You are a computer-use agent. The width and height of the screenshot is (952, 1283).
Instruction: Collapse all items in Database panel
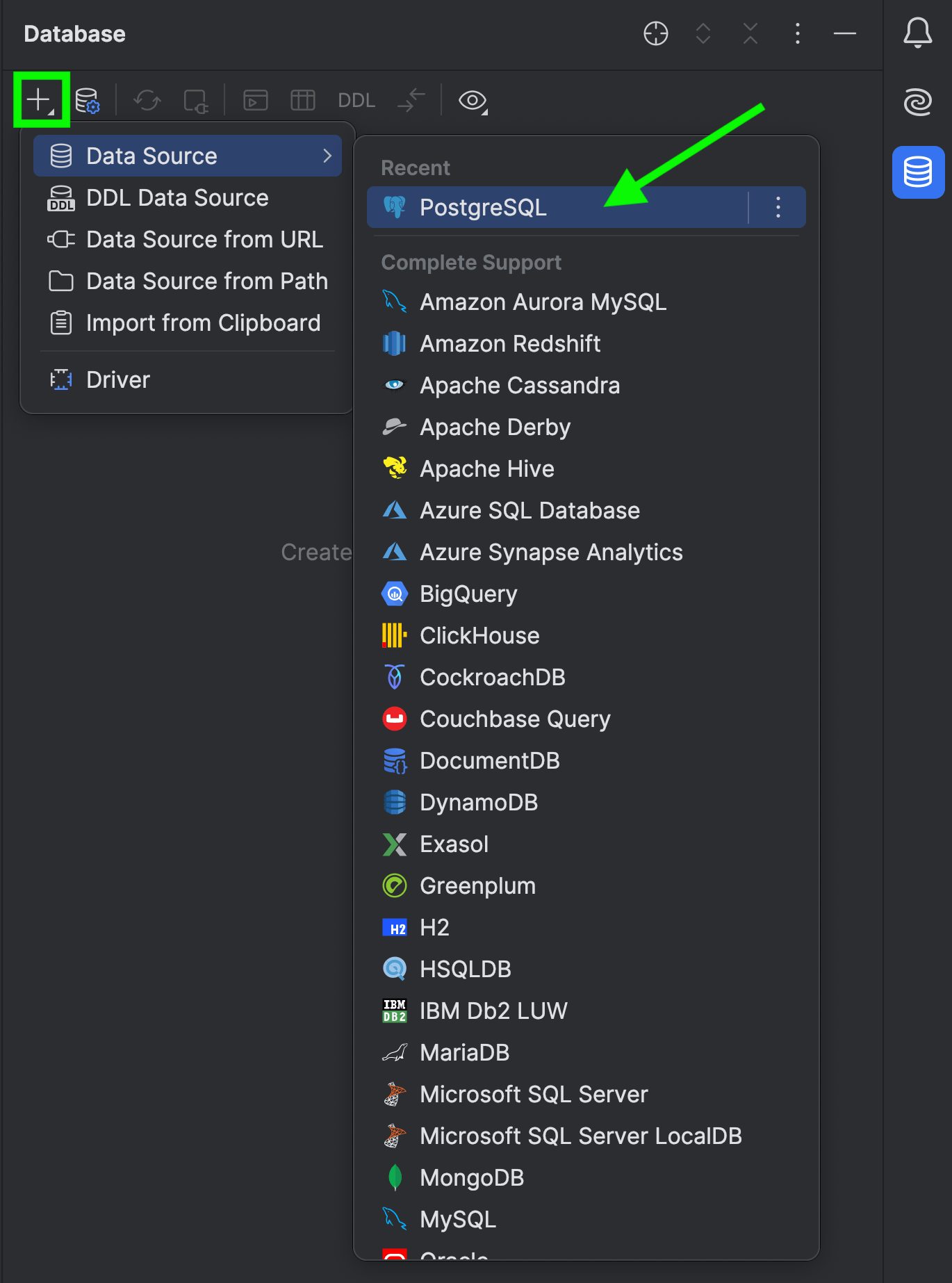pos(750,33)
